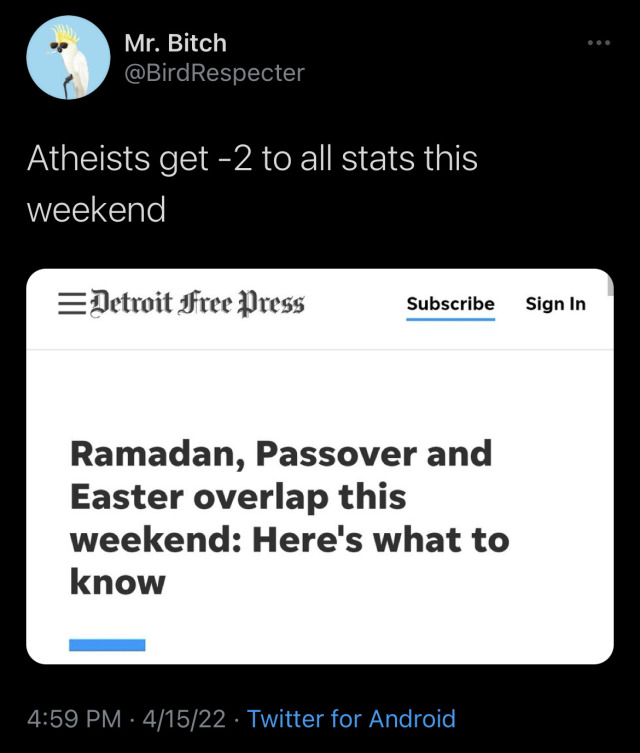Screen dimensions: 640x753
Task: Click the cockatoo profile avatar
Action: tap(67, 58)
